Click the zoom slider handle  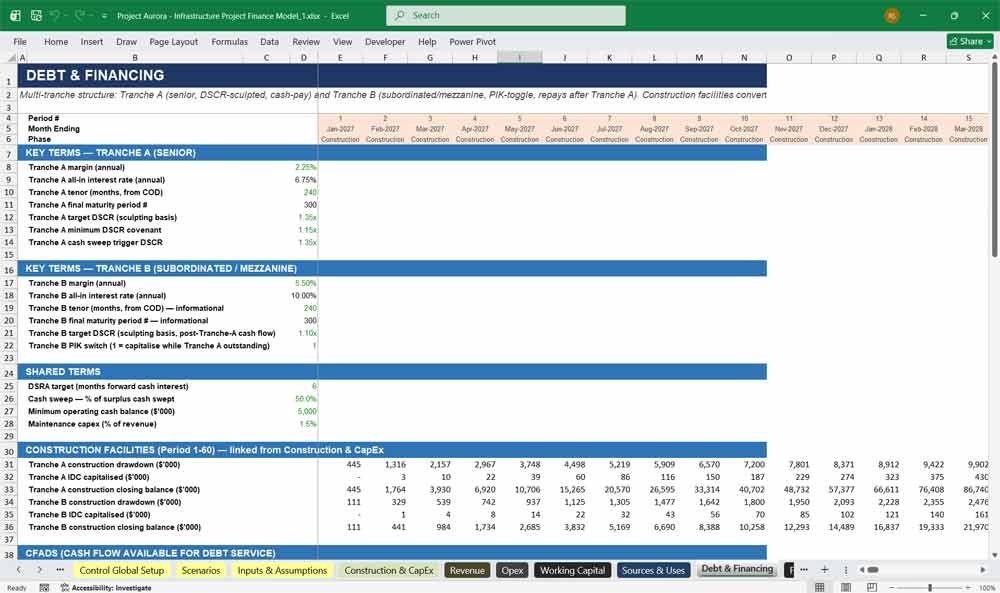(930, 587)
